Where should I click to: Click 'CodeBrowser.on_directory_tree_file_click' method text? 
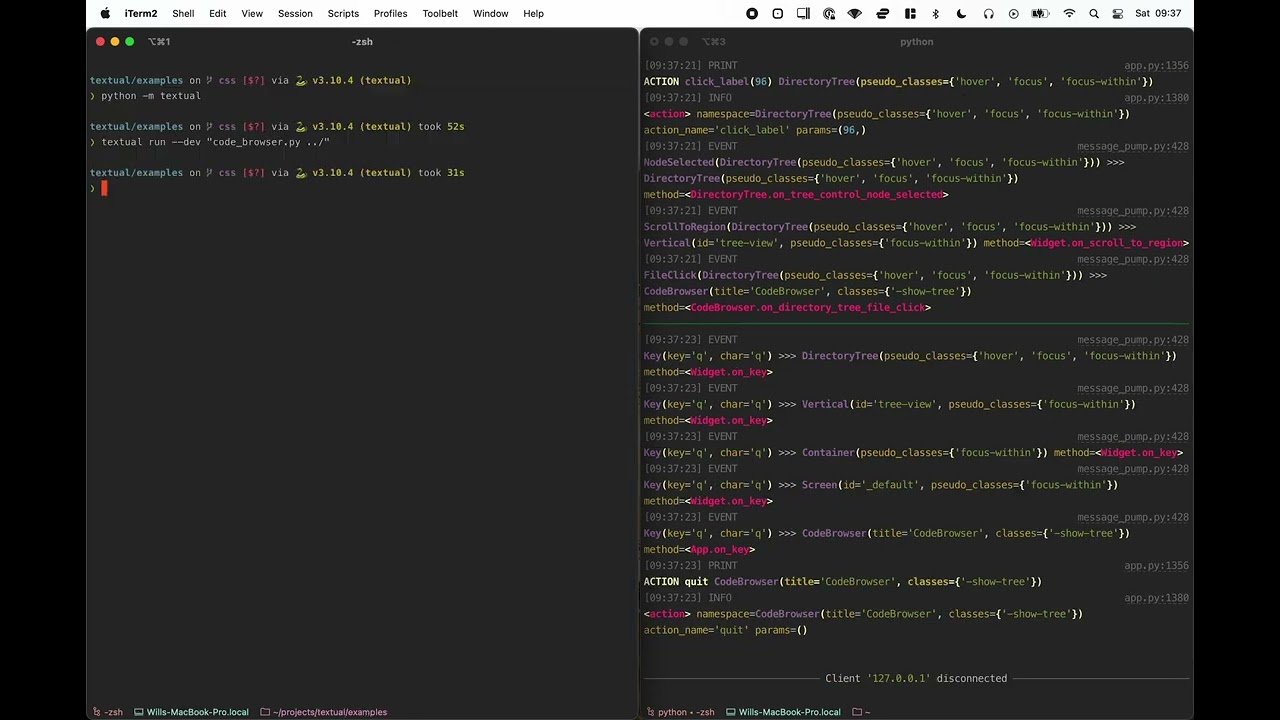808,308
